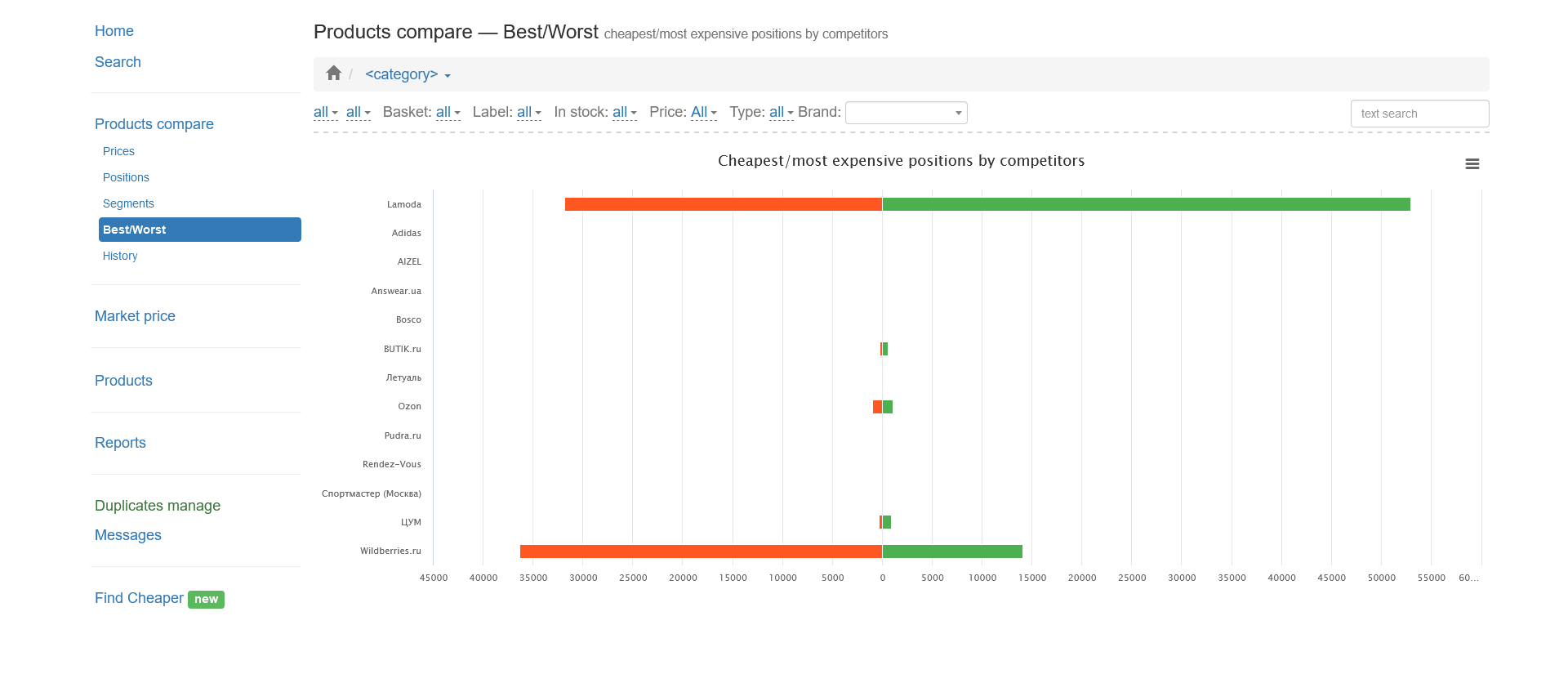Click Wildberries.ru orange bar

701,551
